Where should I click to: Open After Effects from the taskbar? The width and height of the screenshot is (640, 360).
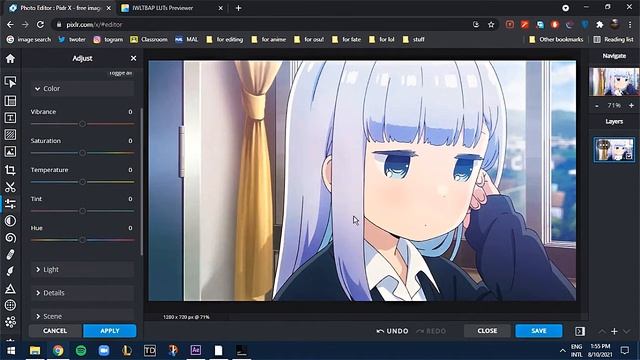(x=196, y=351)
